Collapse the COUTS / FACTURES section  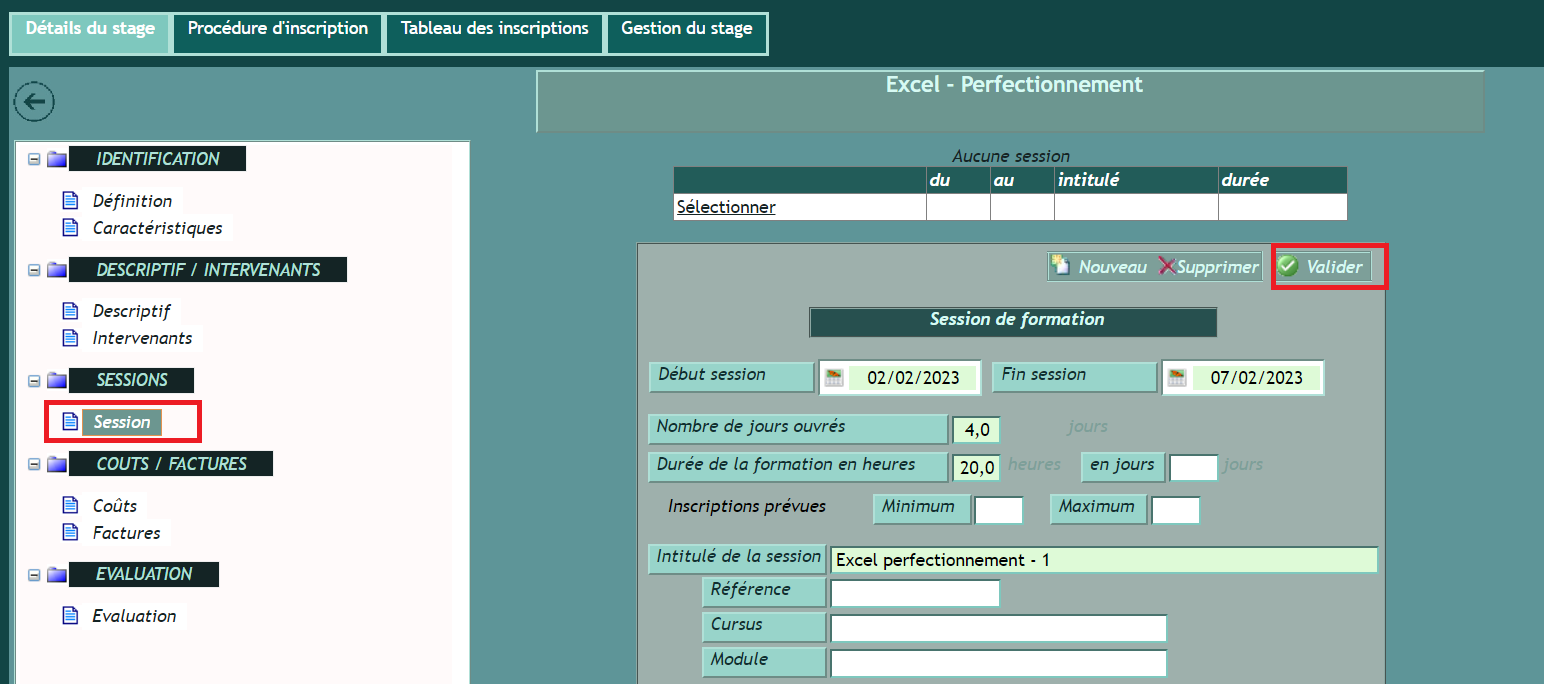tap(34, 464)
